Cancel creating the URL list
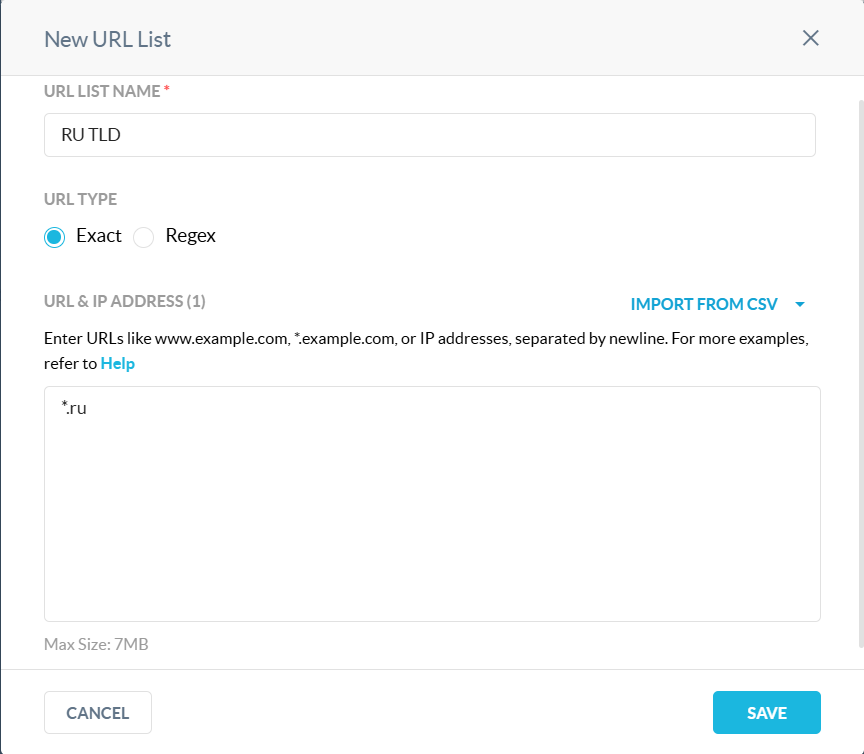The image size is (864, 754). (97, 712)
